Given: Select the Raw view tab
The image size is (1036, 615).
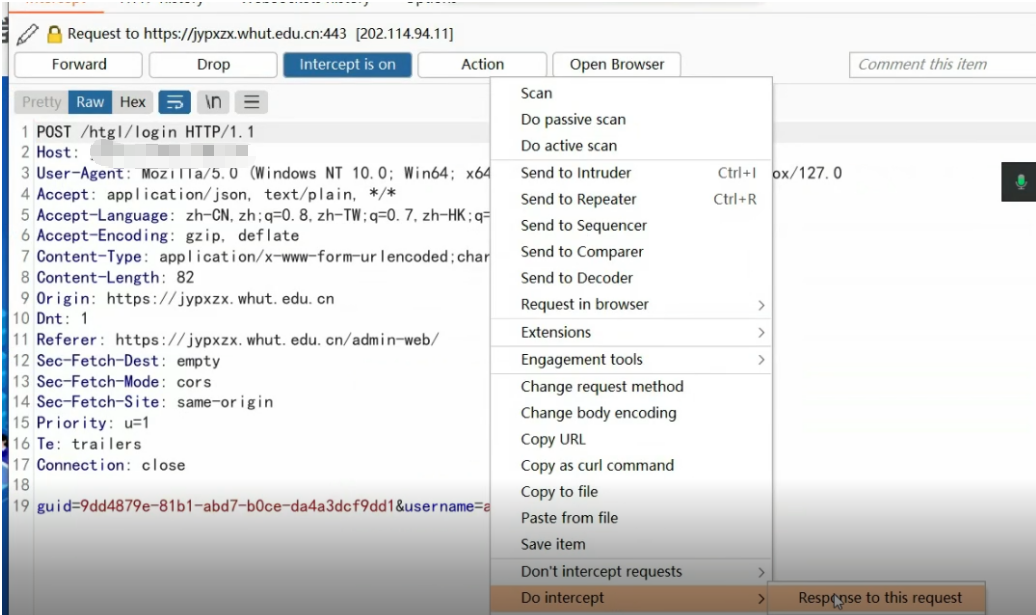Looking at the screenshot, I should (x=90, y=102).
